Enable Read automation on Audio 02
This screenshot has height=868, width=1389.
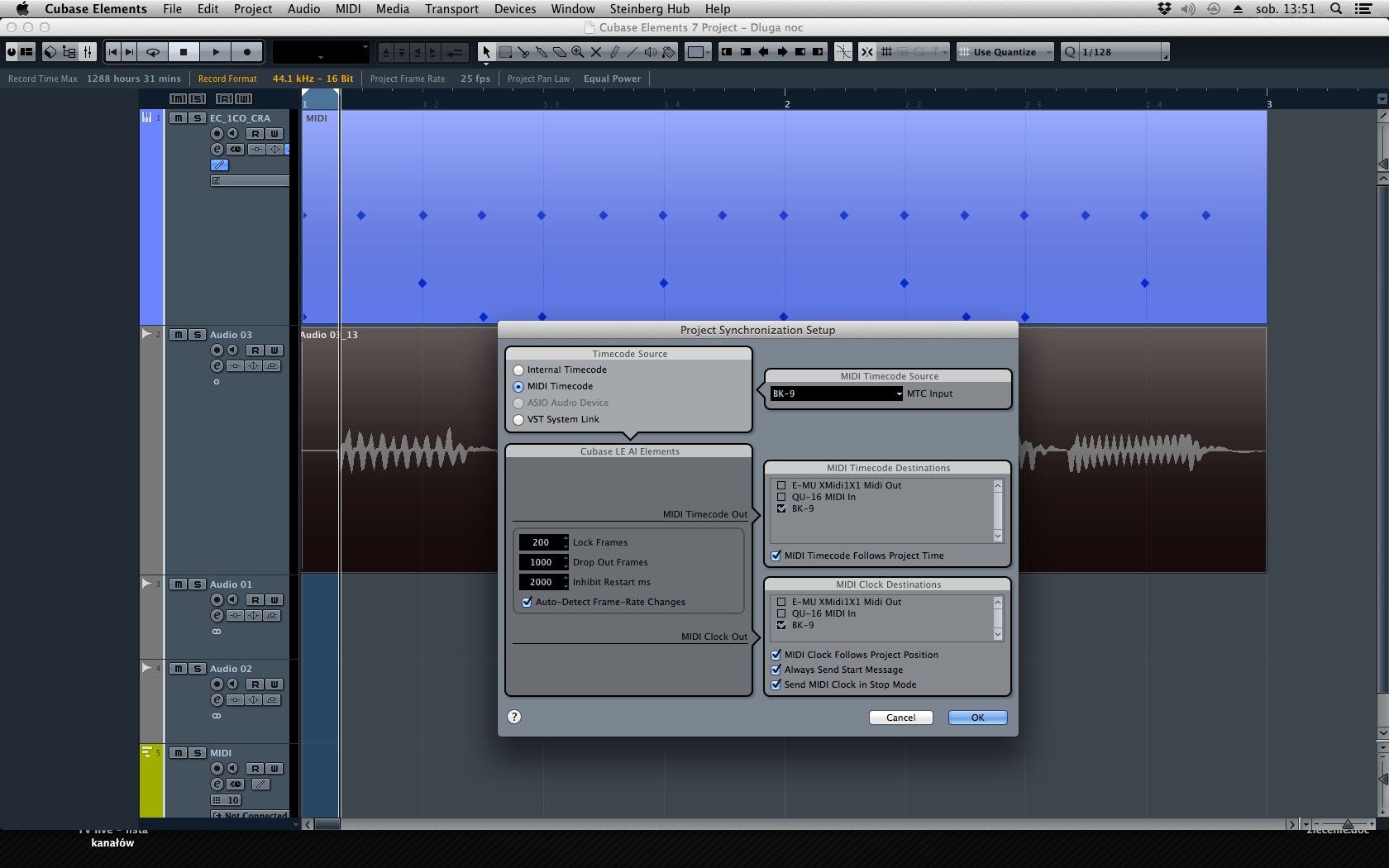tap(255, 684)
